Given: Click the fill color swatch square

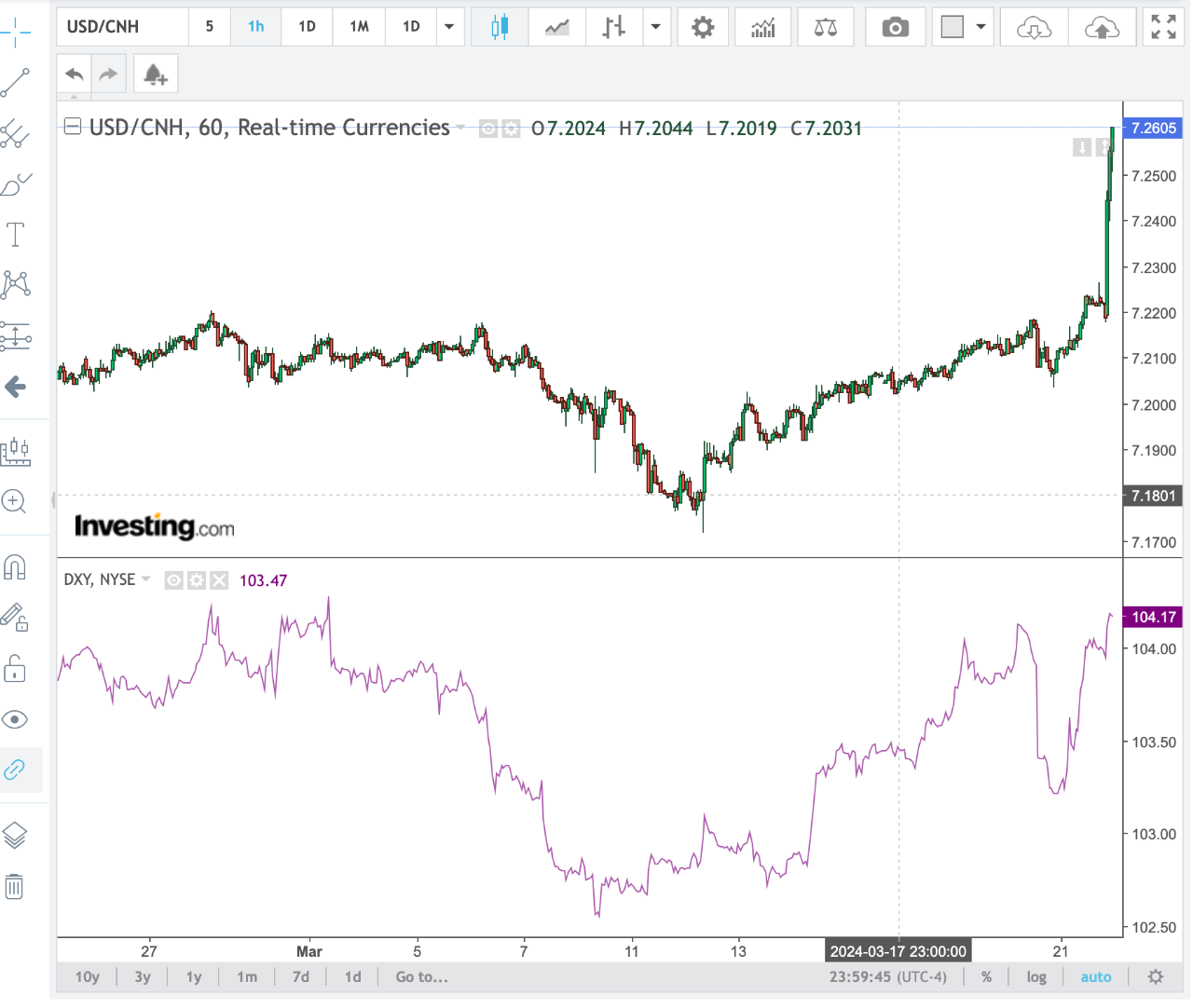Looking at the screenshot, I should [x=952, y=27].
